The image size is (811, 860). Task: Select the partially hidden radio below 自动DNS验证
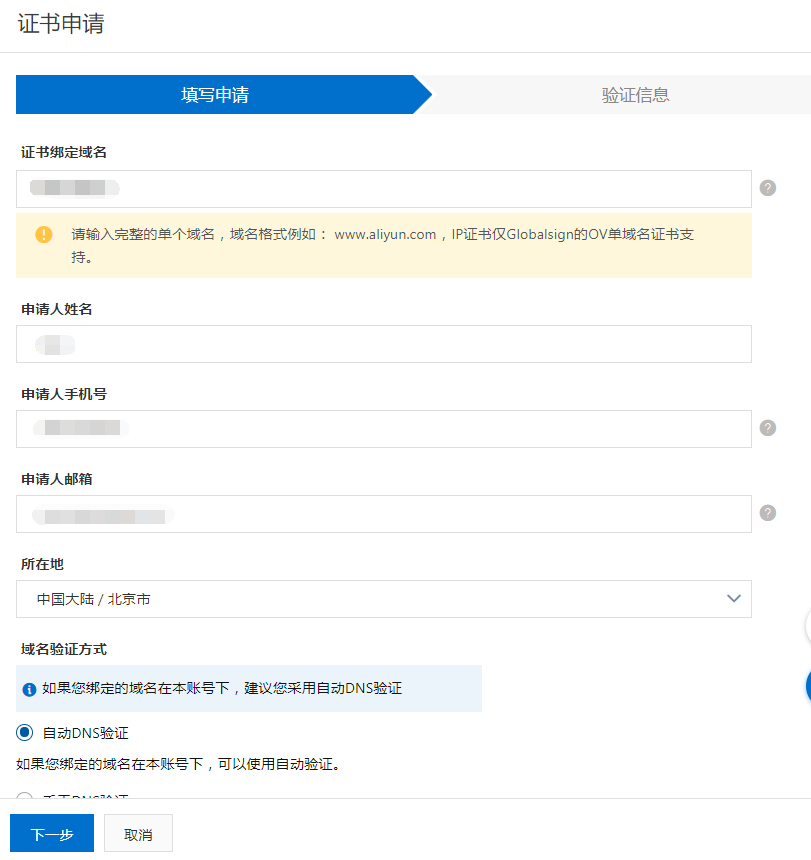click(x=25, y=796)
